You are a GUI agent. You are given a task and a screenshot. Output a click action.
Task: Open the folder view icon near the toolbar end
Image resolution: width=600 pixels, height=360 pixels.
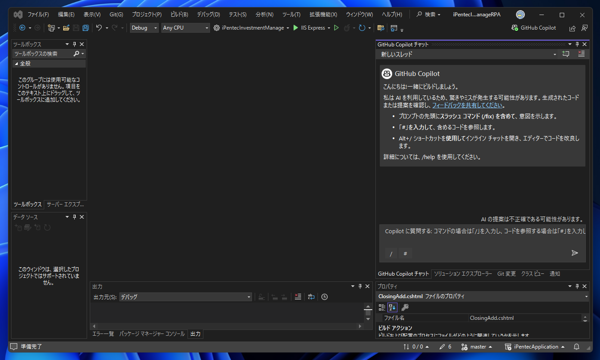381,28
